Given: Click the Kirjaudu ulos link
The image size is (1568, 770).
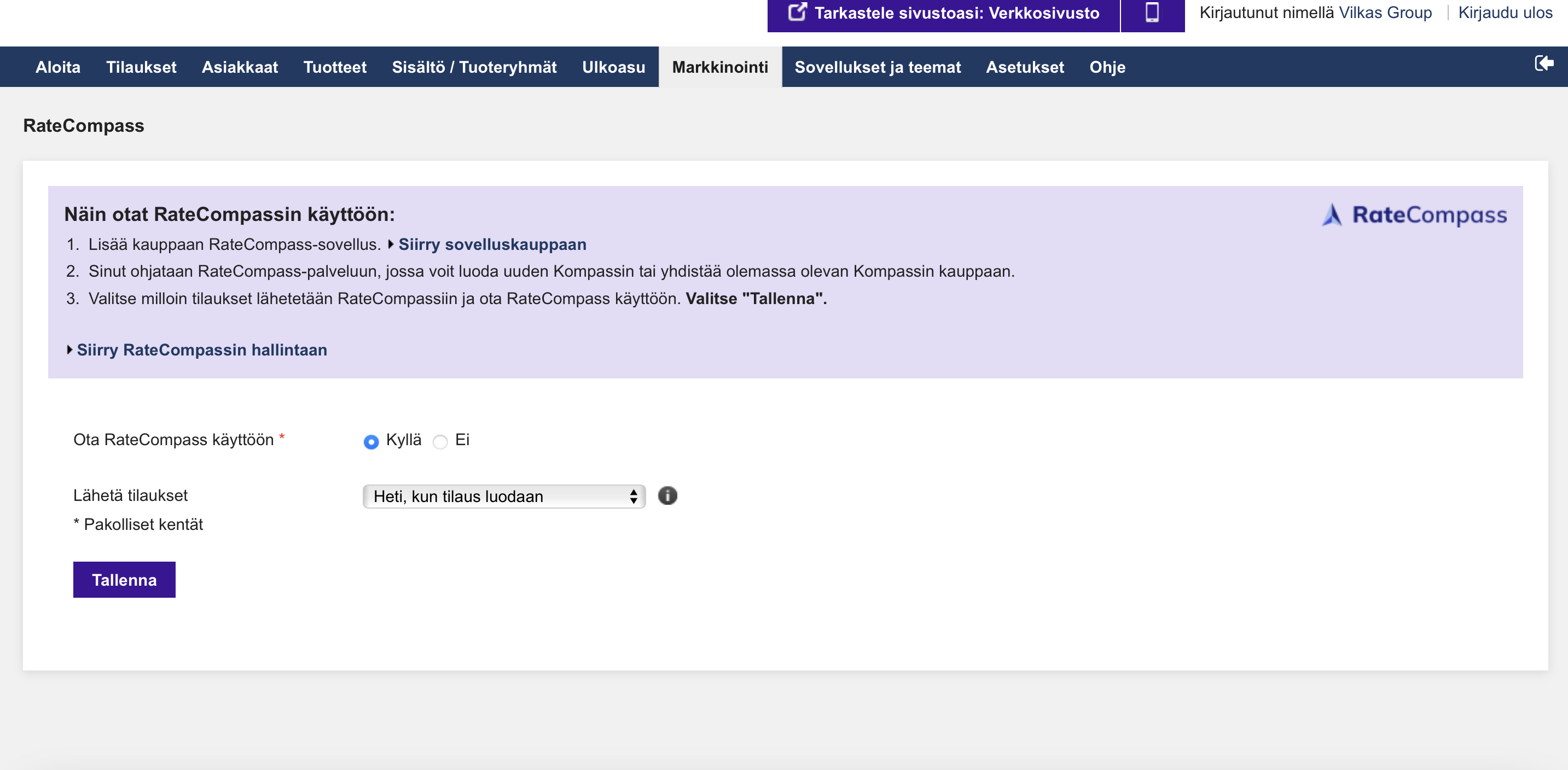Looking at the screenshot, I should 1505,13.
